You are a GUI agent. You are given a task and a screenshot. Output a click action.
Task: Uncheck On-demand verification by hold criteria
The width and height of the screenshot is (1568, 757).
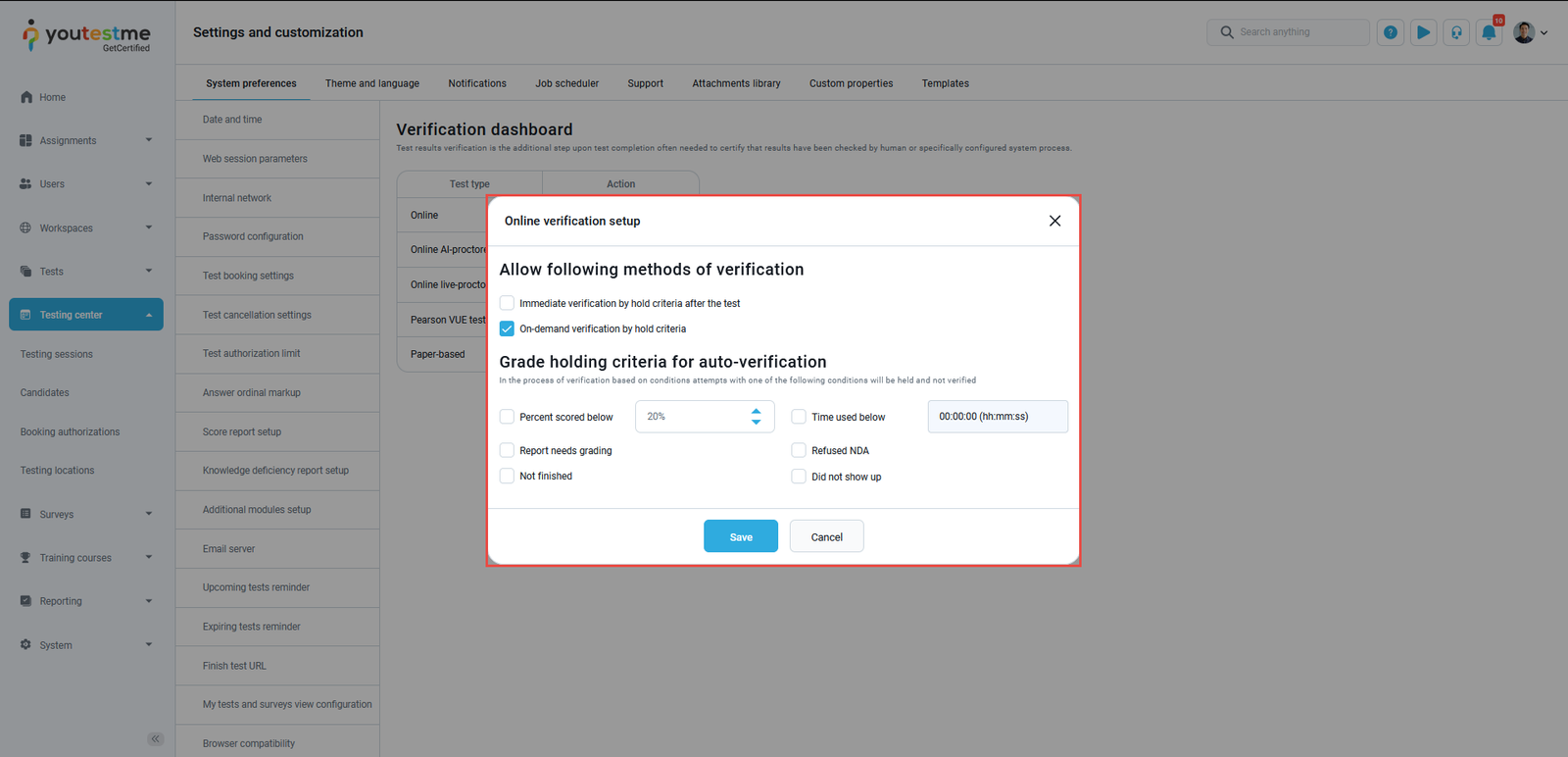[507, 328]
